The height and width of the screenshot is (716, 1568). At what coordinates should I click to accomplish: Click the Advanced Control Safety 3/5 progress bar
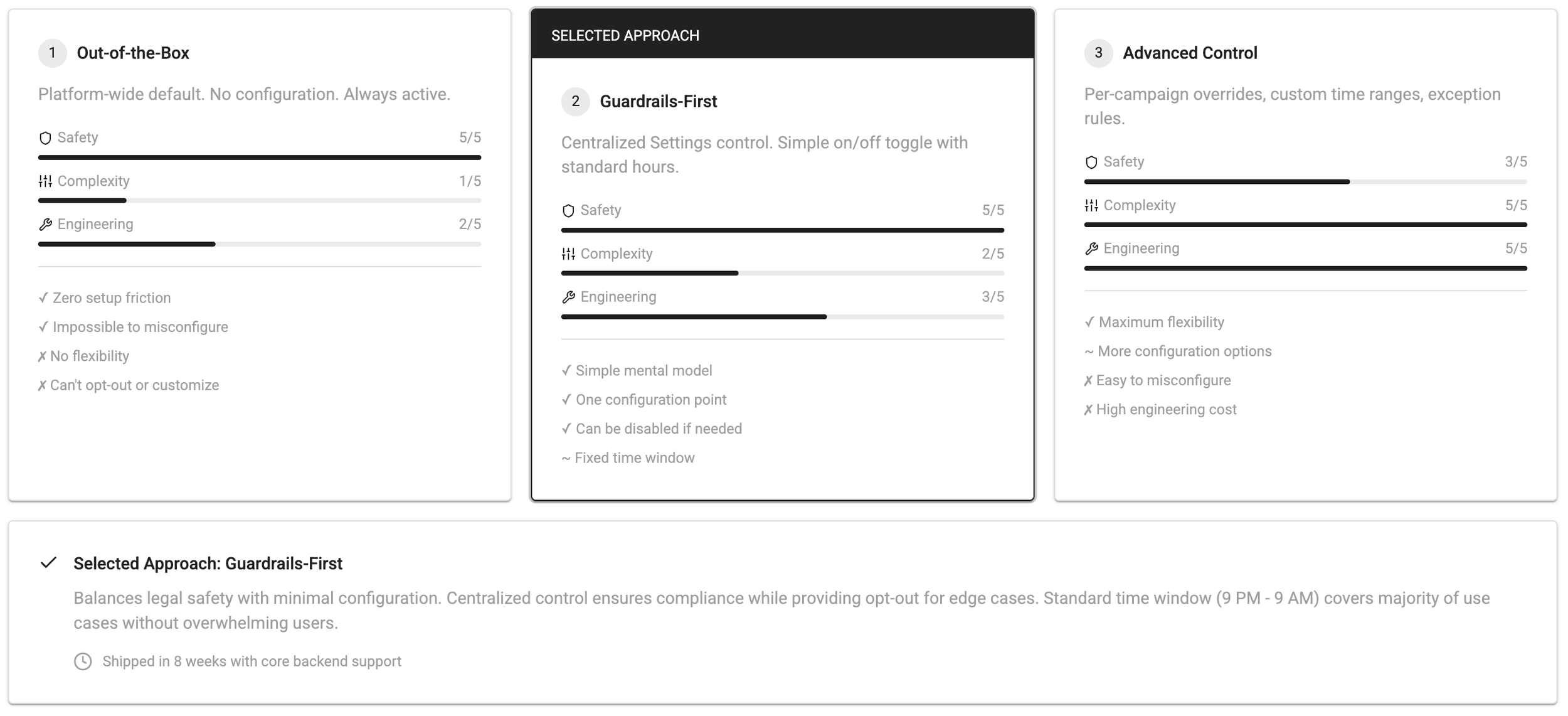coord(1305,182)
